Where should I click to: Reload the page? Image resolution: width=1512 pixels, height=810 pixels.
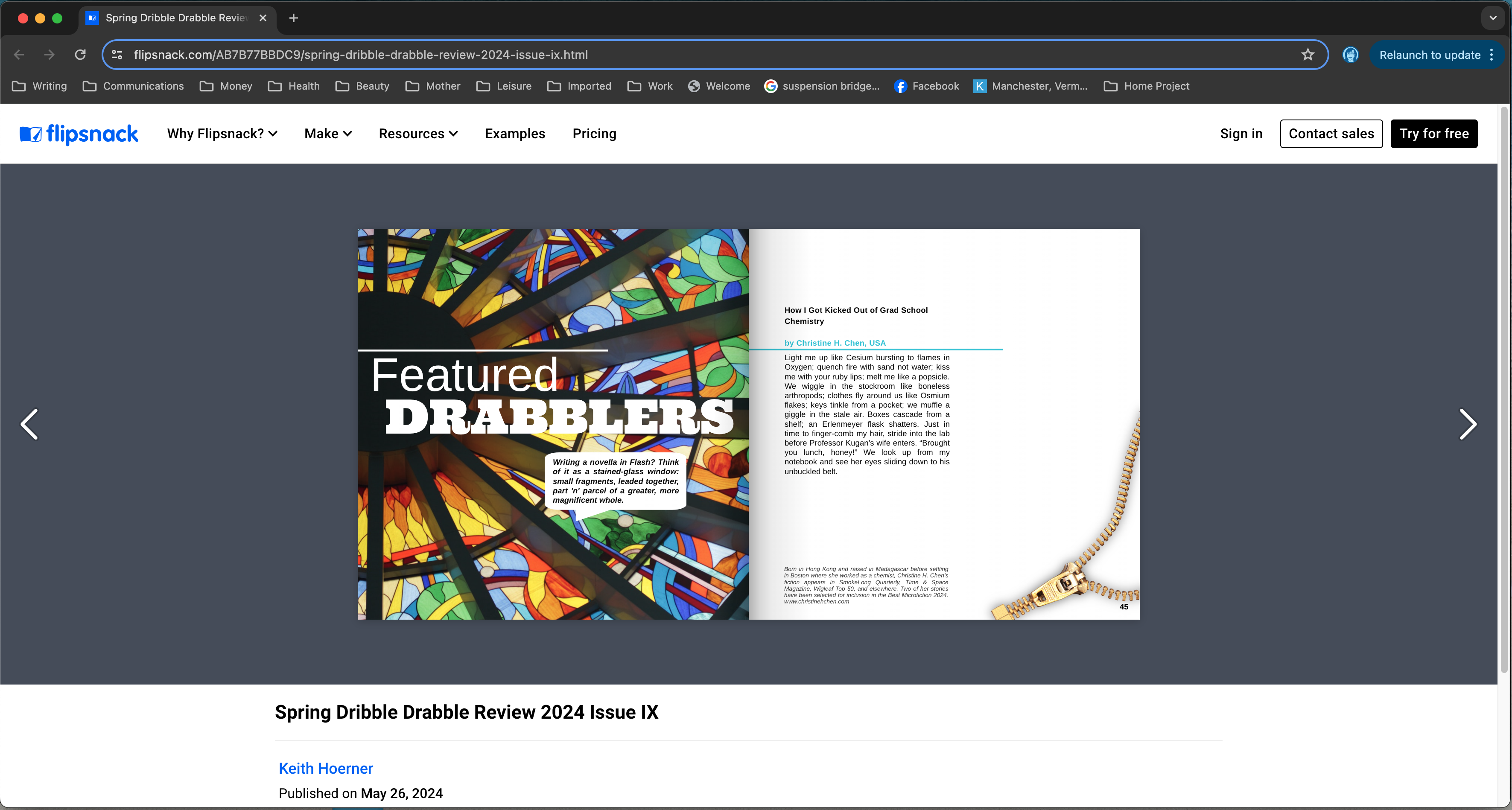(80, 55)
